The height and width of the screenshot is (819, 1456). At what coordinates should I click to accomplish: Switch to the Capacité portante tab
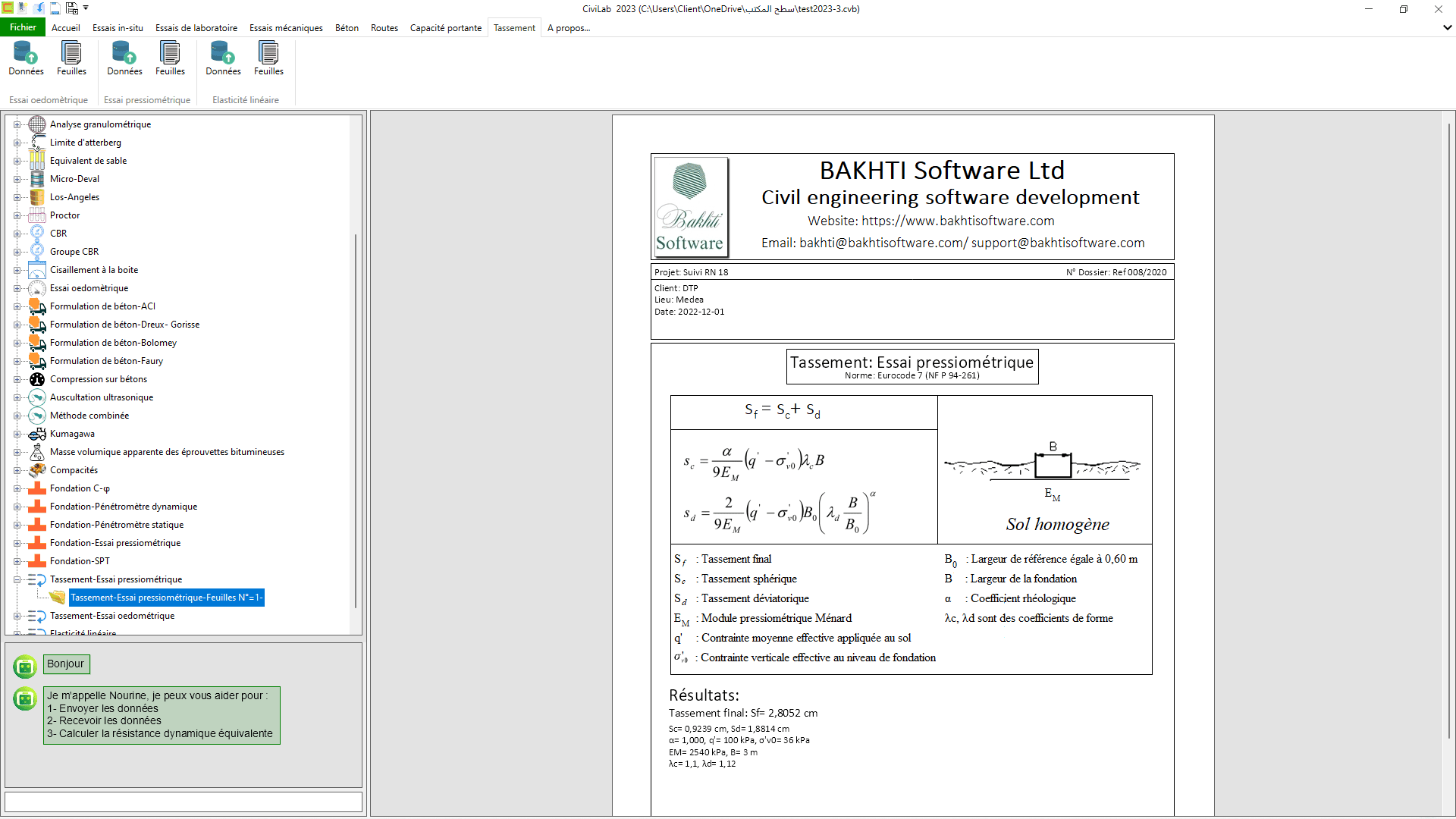click(446, 28)
